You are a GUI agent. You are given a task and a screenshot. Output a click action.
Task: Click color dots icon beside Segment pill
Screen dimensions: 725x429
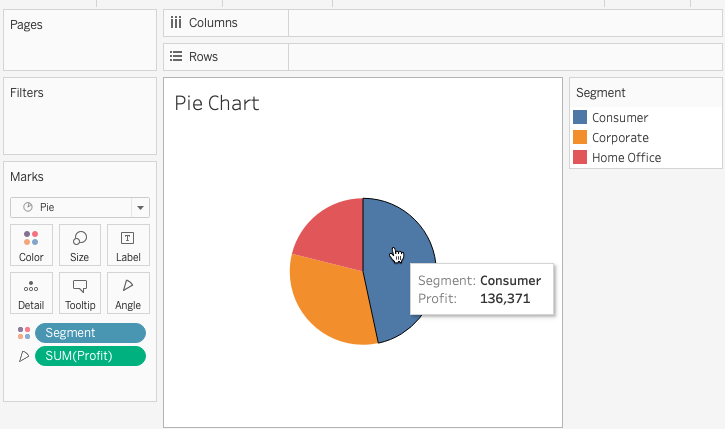tap(24, 333)
